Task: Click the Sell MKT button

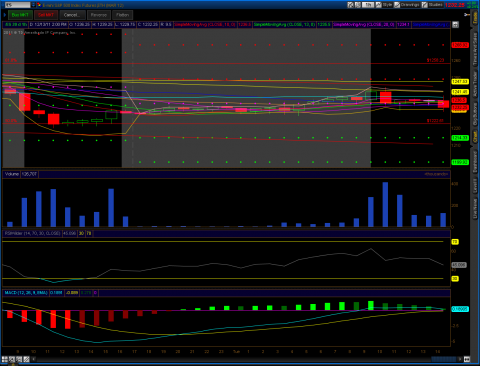Action: pos(46,15)
